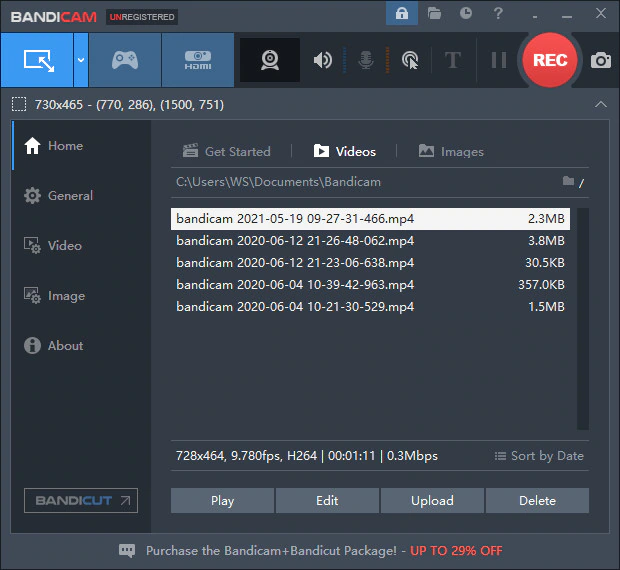Image resolution: width=620 pixels, height=570 pixels.
Task: Click the 1.5MB file size value
Action: pyautogui.click(x=546, y=307)
